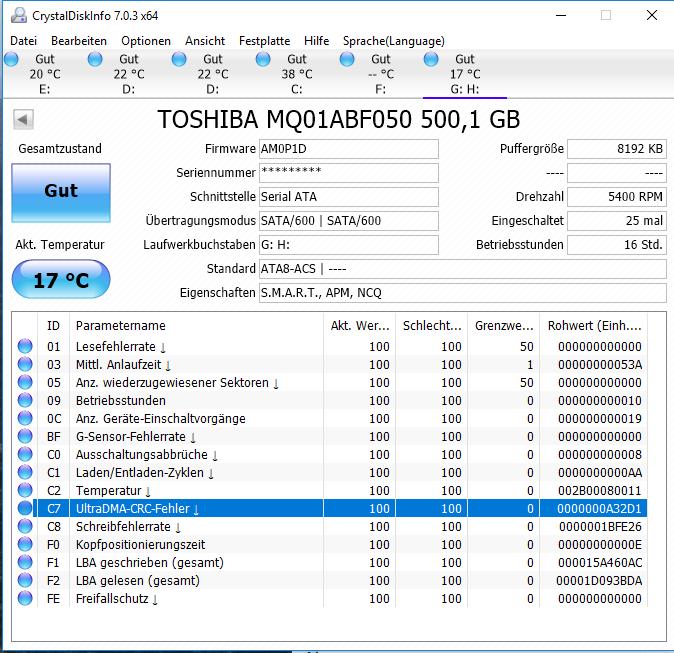Click the Puffergröße value 8192 KB
This screenshot has height=653, width=674.
[x=617, y=149]
